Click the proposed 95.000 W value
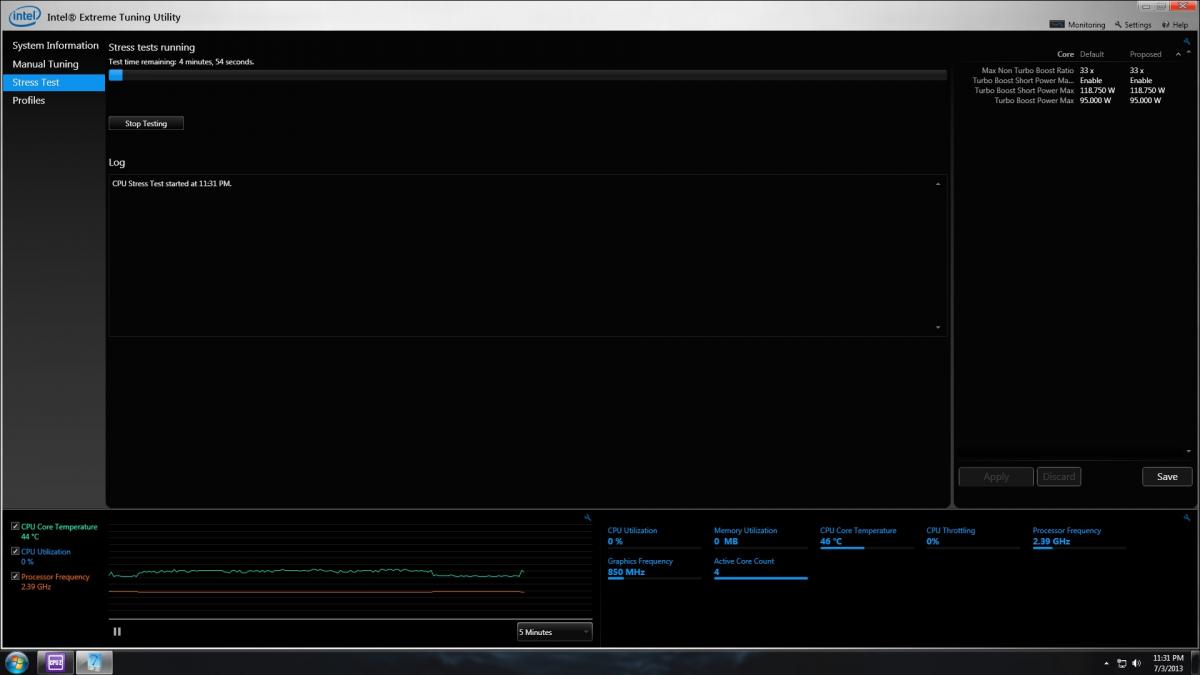The height and width of the screenshot is (675, 1200). (x=1146, y=101)
